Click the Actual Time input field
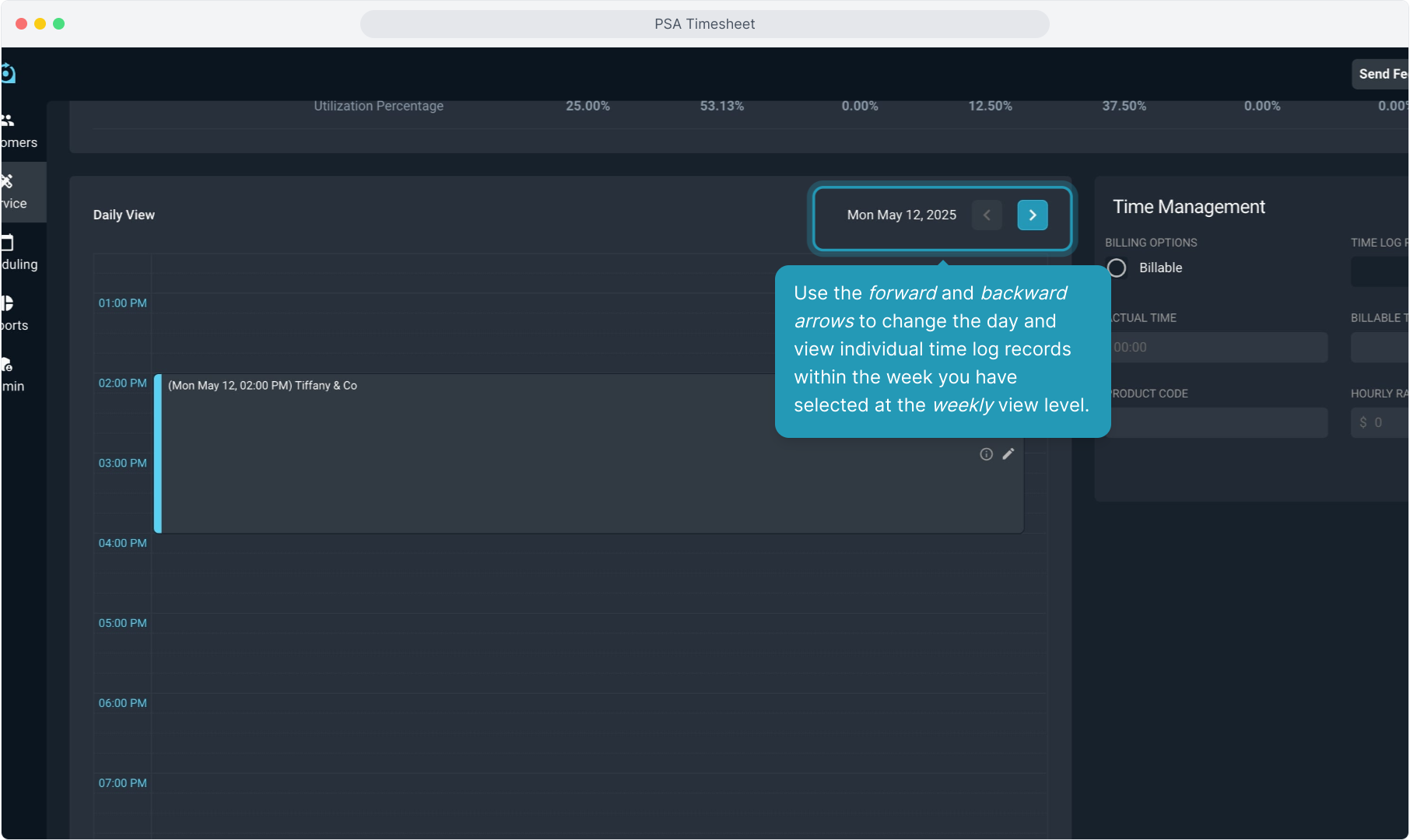The height and width of the screenshot is (840, 1410). (1218, 348)
